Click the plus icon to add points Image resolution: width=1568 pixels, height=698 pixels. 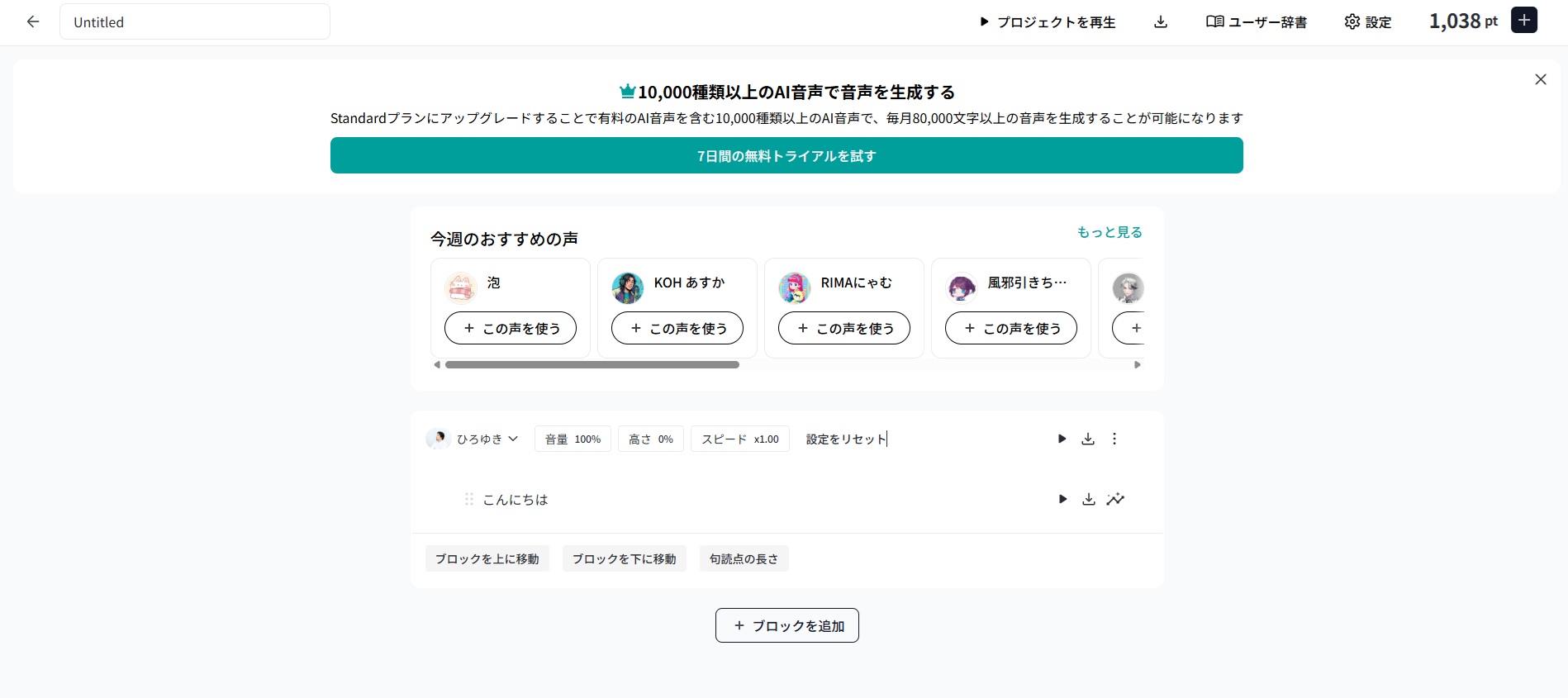(1524, 21)
